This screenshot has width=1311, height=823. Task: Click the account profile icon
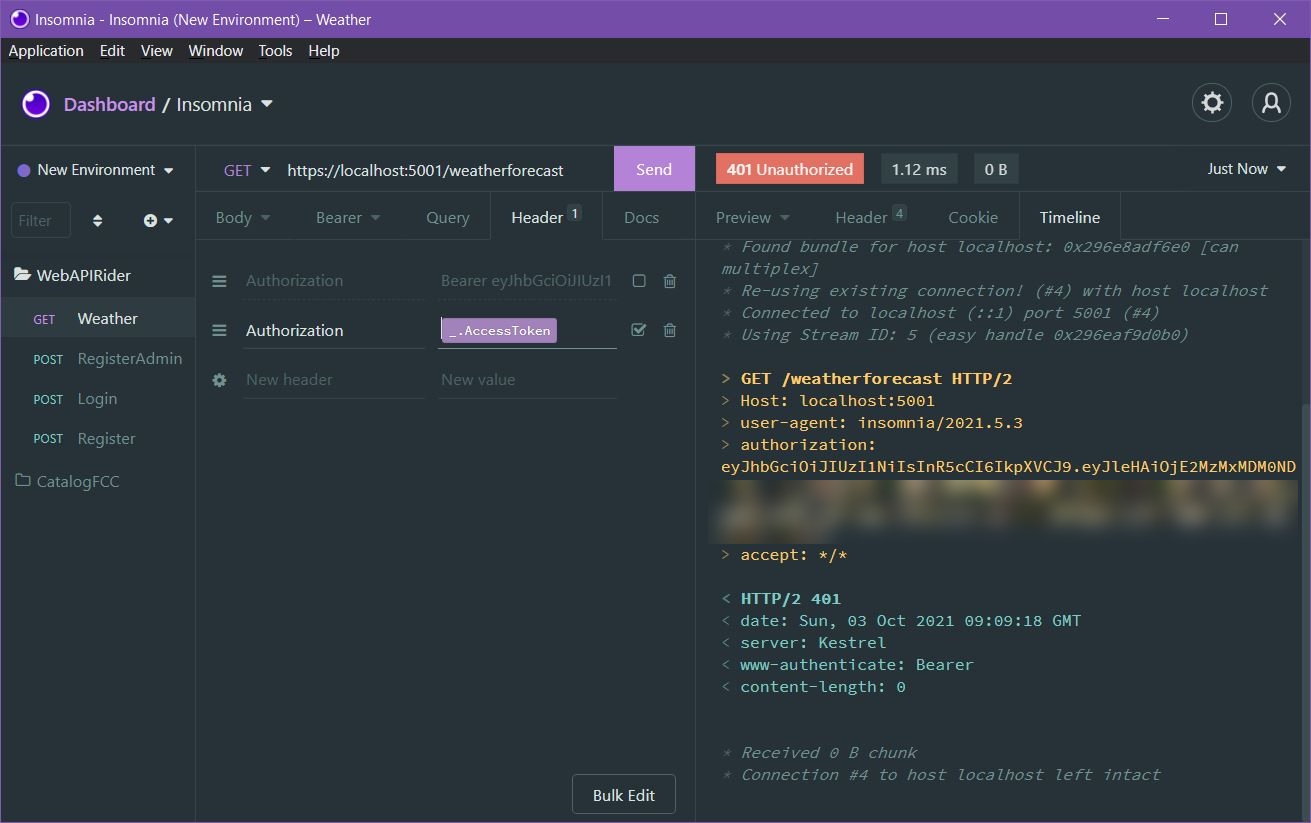1271,102
